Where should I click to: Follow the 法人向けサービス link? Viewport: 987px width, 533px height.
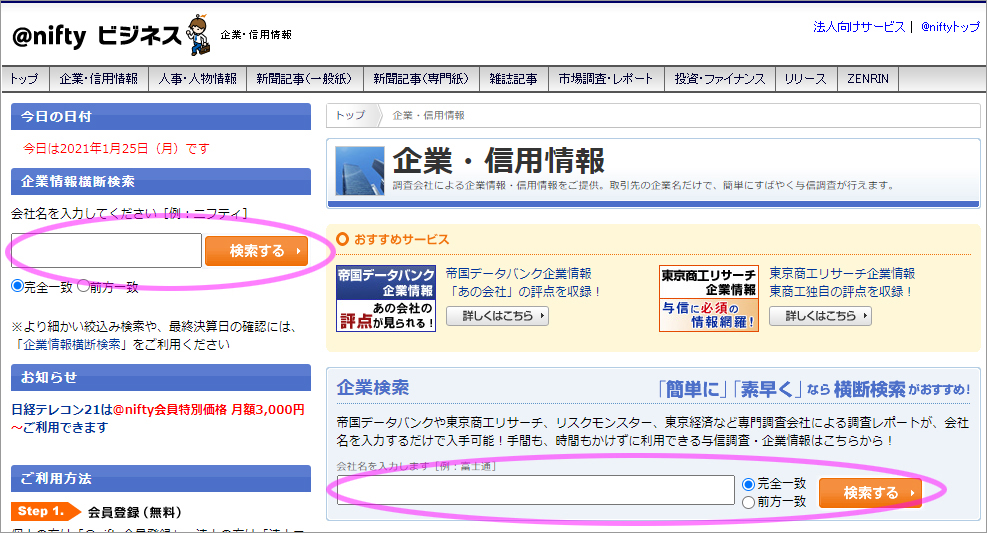859,27
